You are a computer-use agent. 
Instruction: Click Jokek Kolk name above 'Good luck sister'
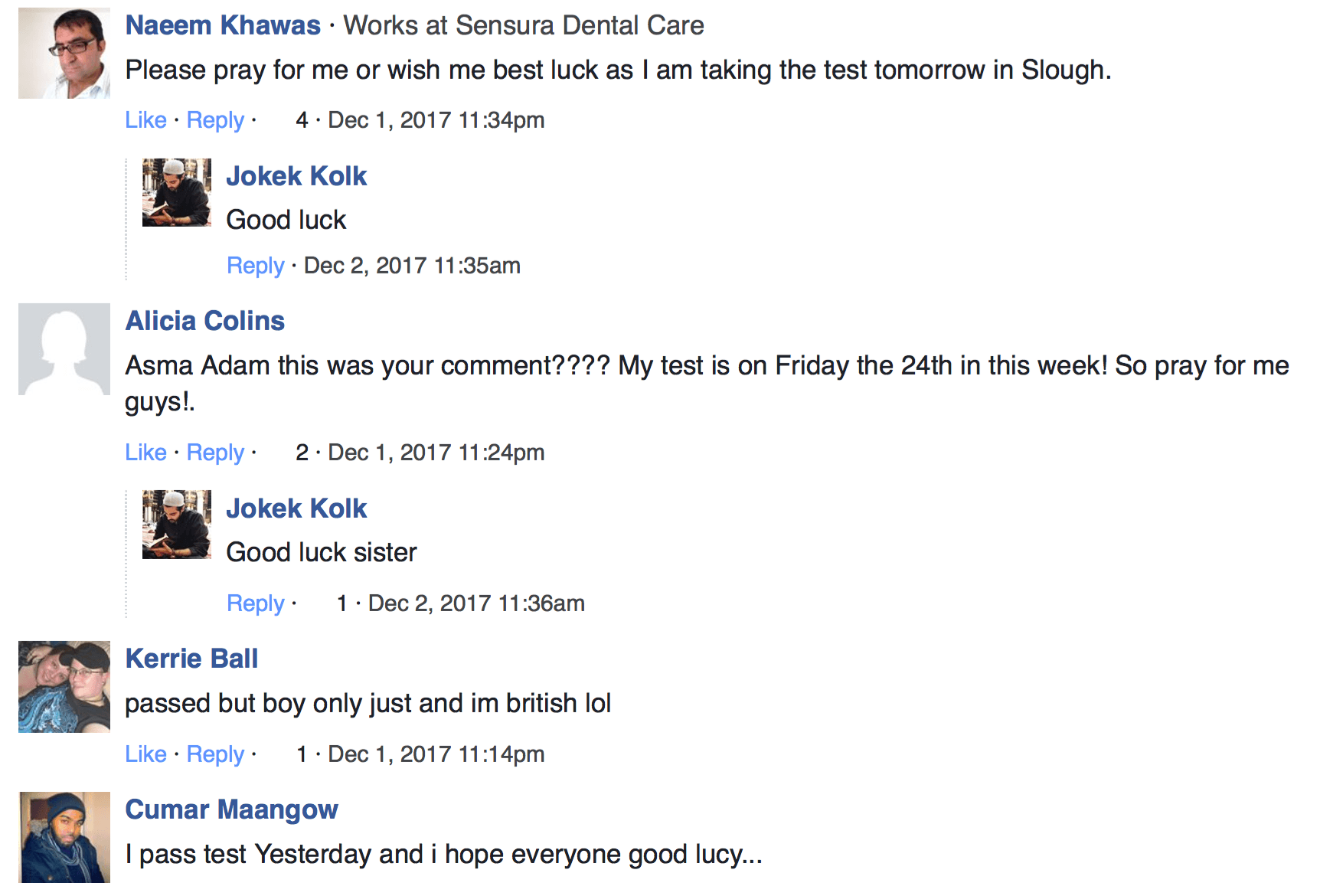(x=296, y=508)
